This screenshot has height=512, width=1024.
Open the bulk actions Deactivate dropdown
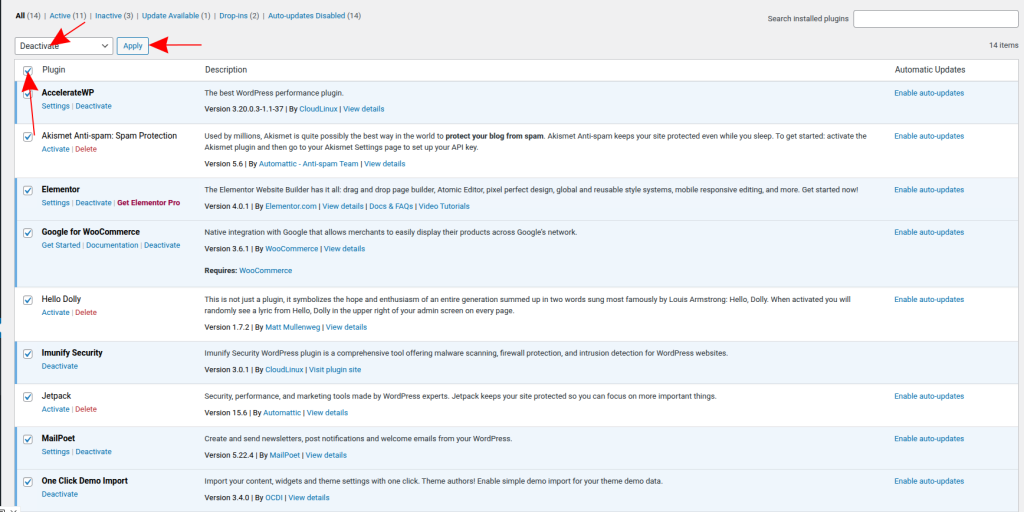[64, 46]
